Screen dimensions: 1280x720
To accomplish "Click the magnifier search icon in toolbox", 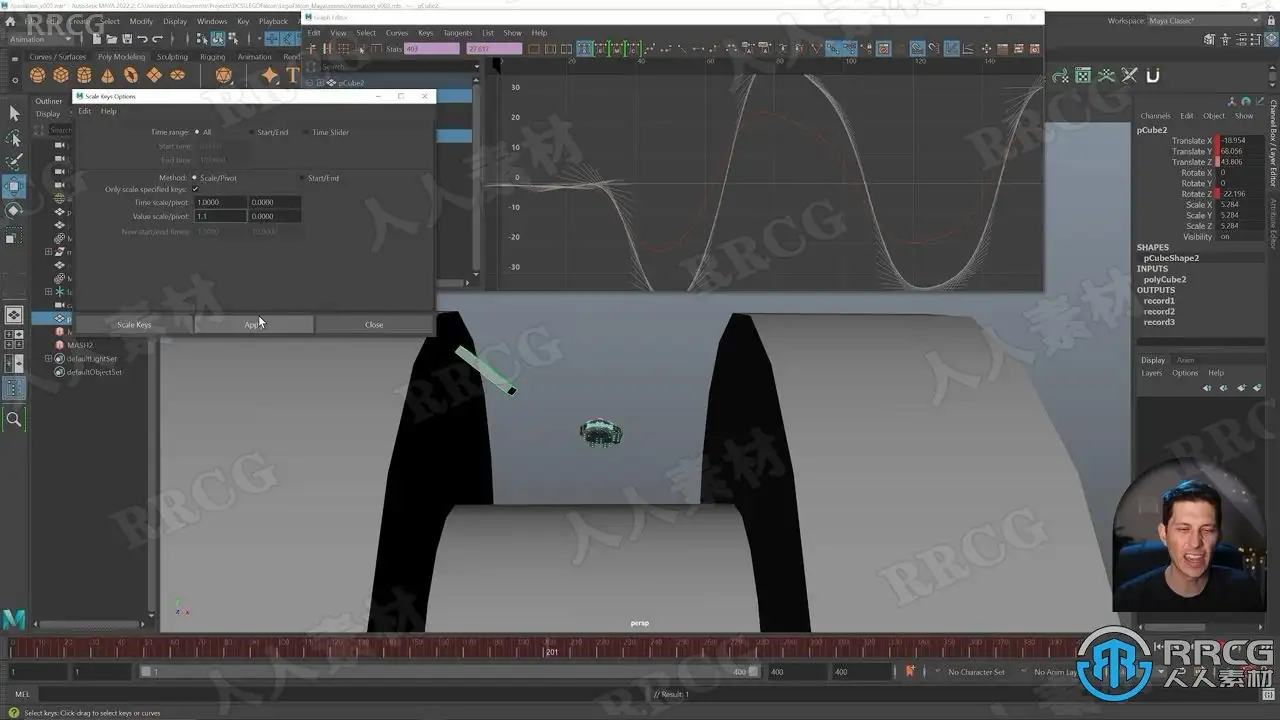I will tap(14, 419).
